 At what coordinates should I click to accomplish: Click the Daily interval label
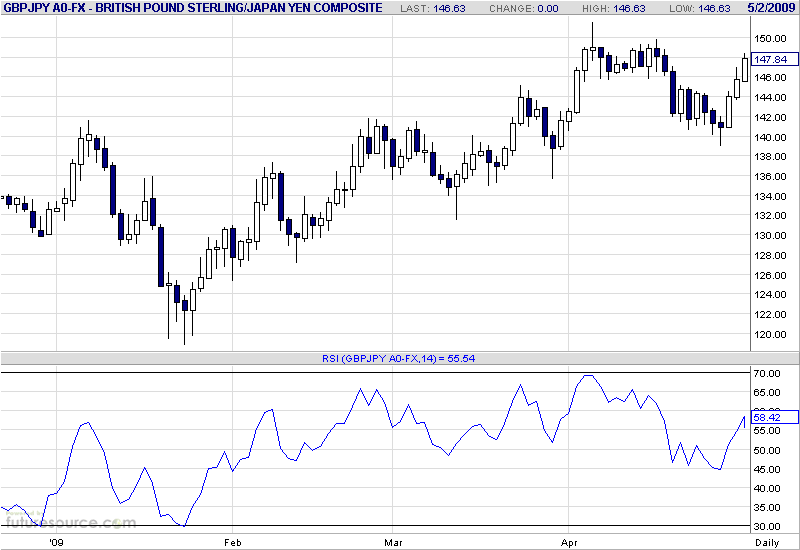coord(767,543)
